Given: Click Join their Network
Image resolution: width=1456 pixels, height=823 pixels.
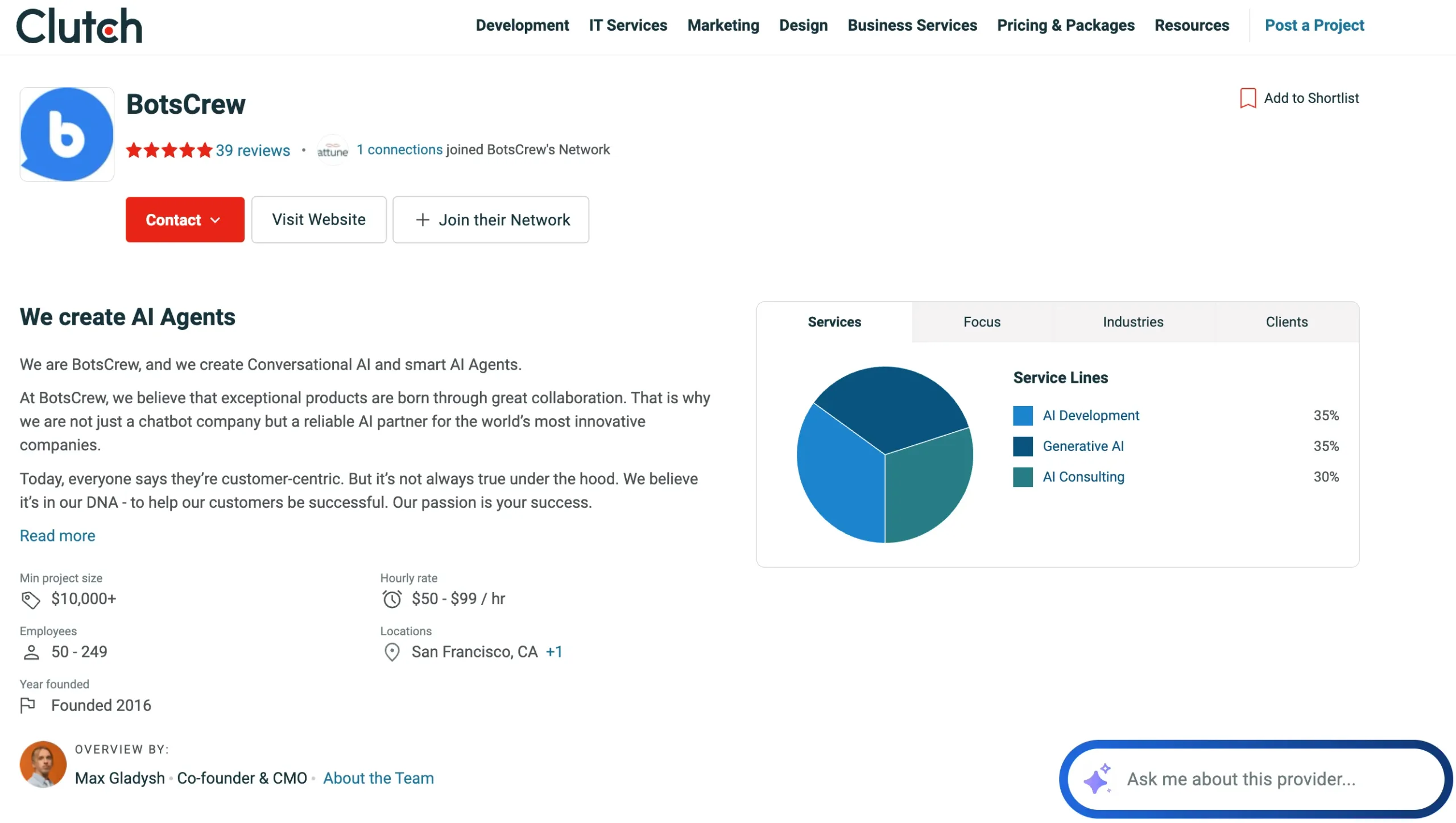Looking at the screenshot, I should point(490,220).
